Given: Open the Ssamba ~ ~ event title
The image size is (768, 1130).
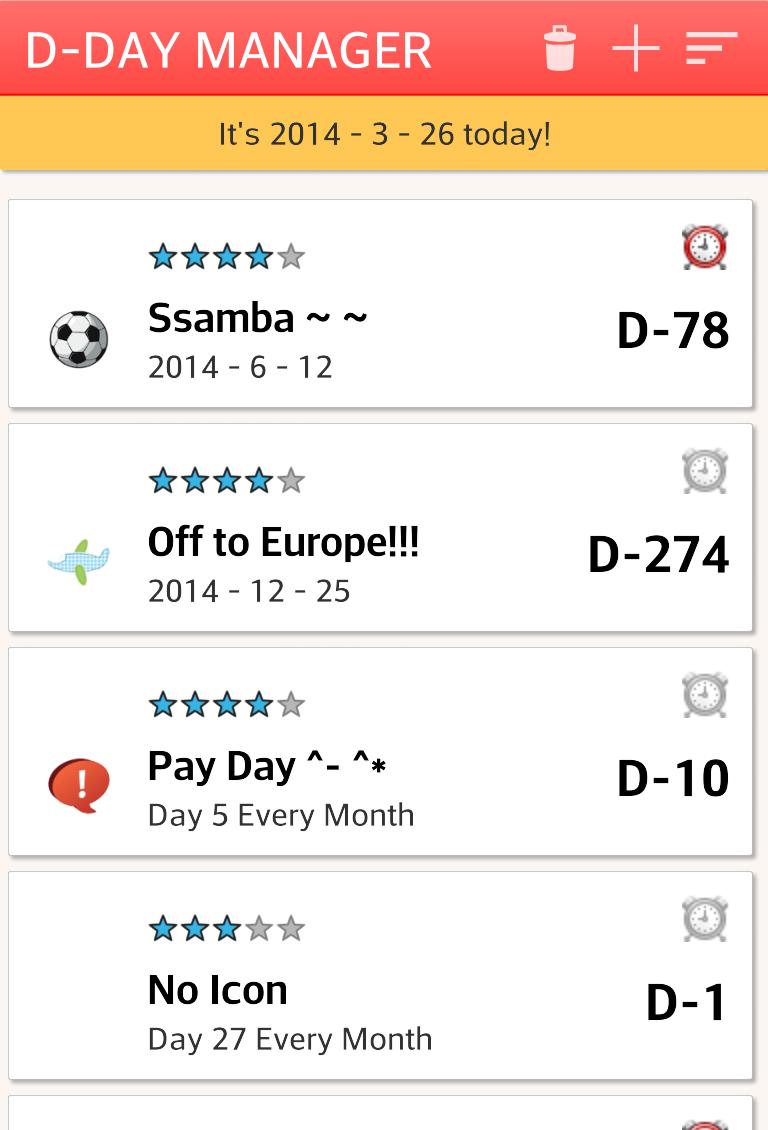Looking at the screenshot, I should click(x=257, y=319).
